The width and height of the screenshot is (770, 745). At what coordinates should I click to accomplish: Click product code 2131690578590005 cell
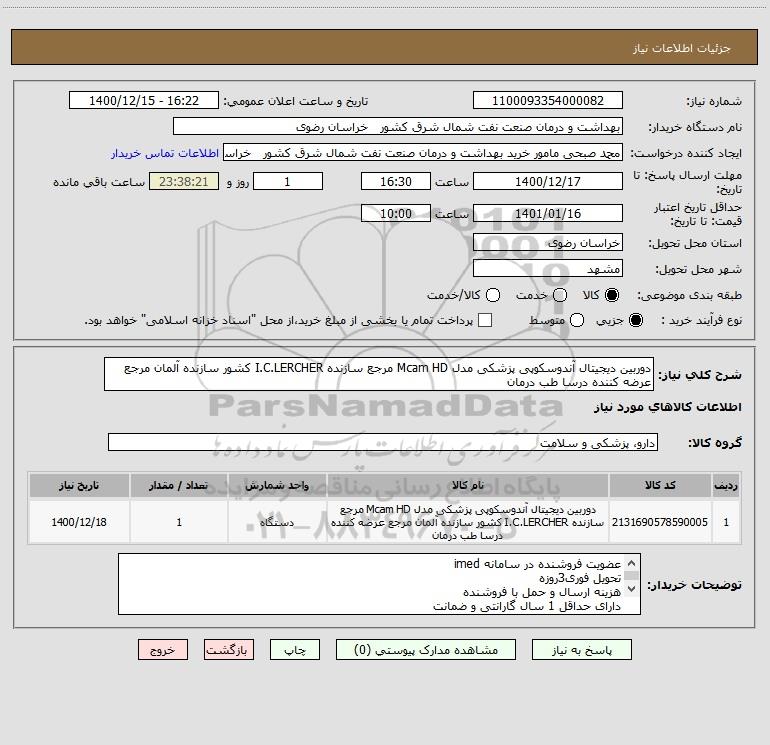tap(660, 522)
